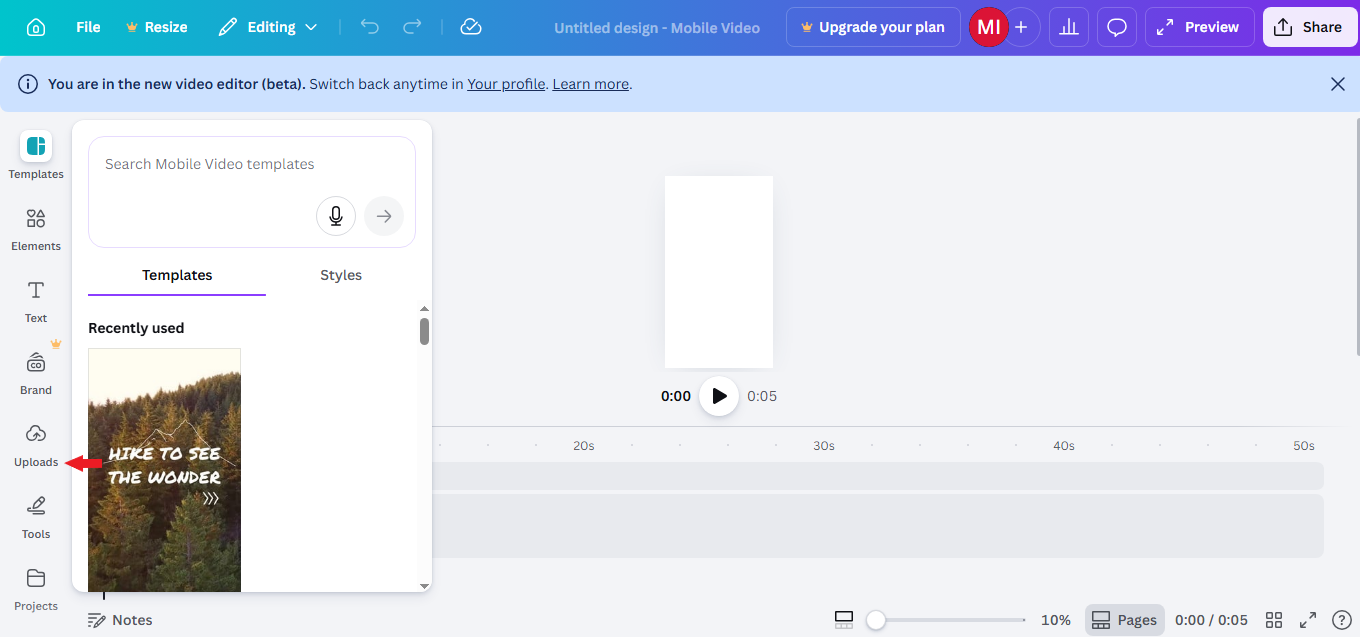The image size is (1360, 637).
Task: Open the Brand kit panel
Action: point(36,373)
